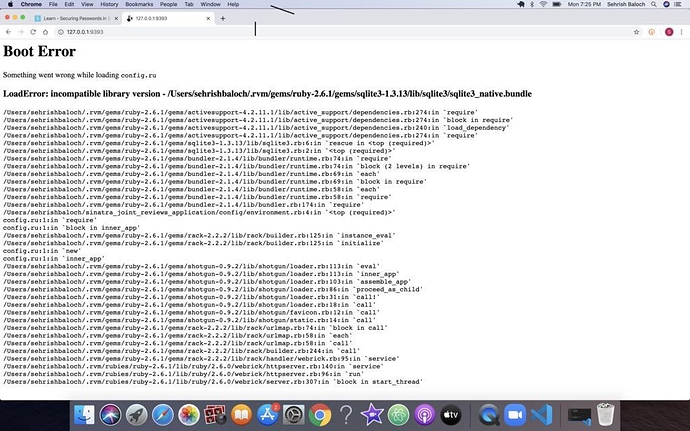This screenshot has height=431, width=690.
Task: Open System Preferences gear icon
Action: coord(294,415)
